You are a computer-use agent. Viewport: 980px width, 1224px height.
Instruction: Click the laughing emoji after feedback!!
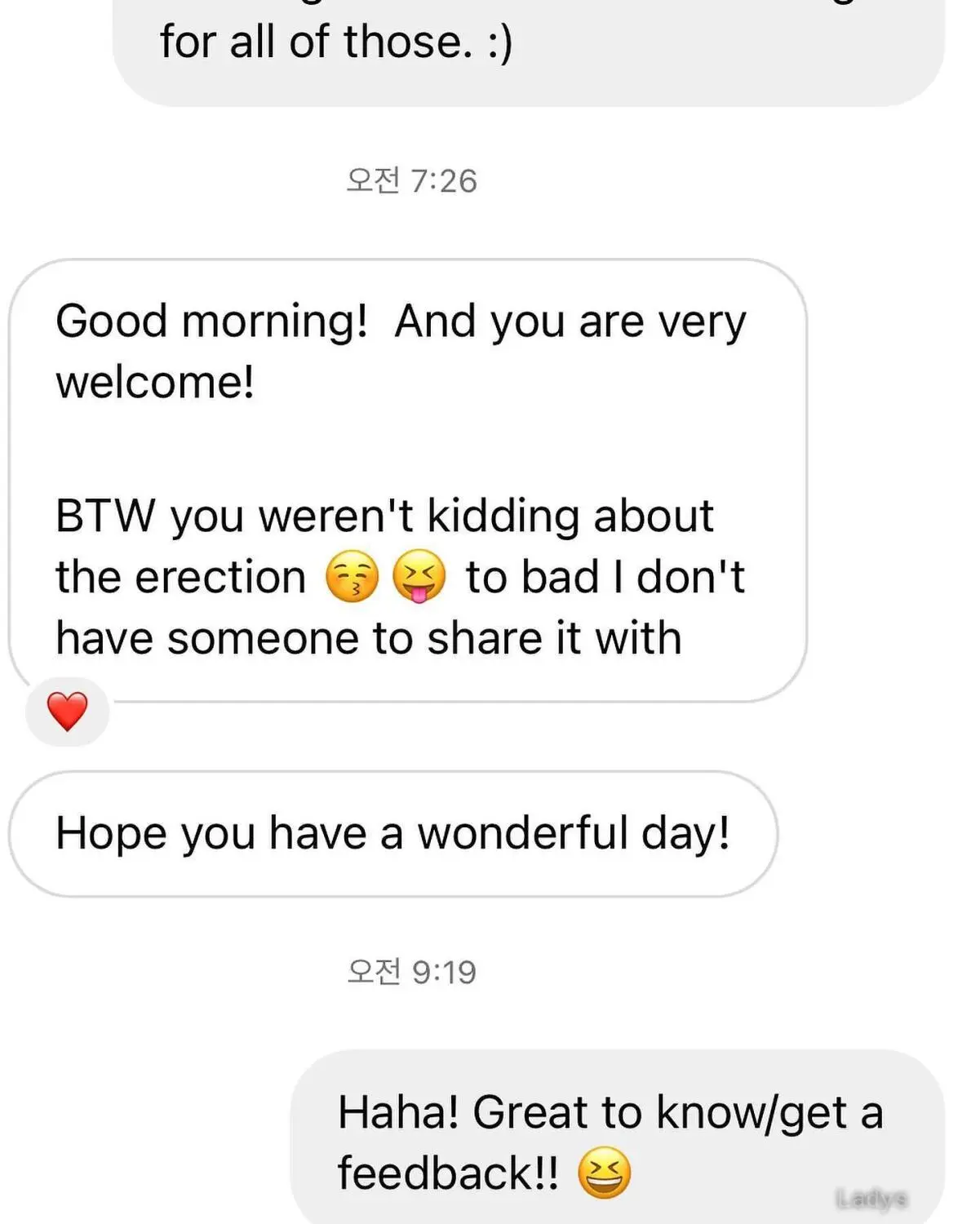click(604, 1172)
